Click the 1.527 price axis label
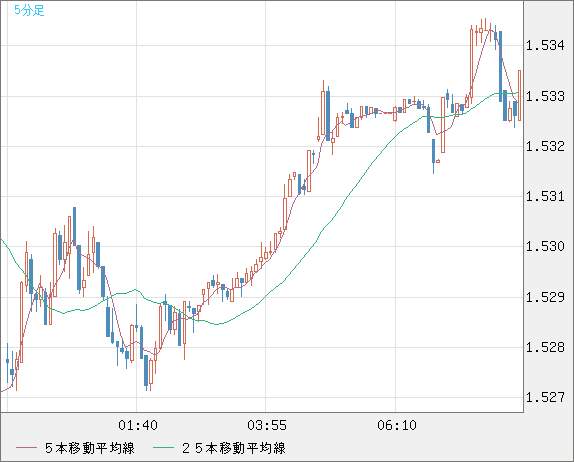 [545, 397]
